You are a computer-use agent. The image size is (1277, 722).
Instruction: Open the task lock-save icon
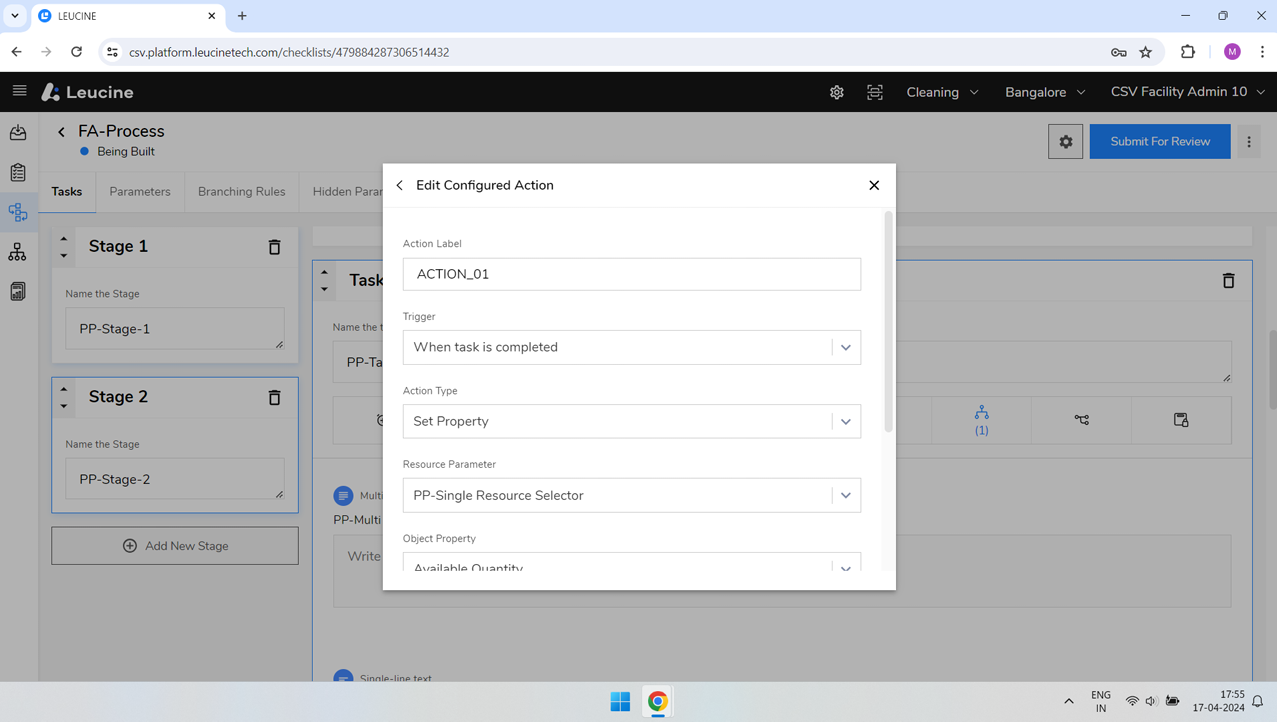(x=1181, y=420)
